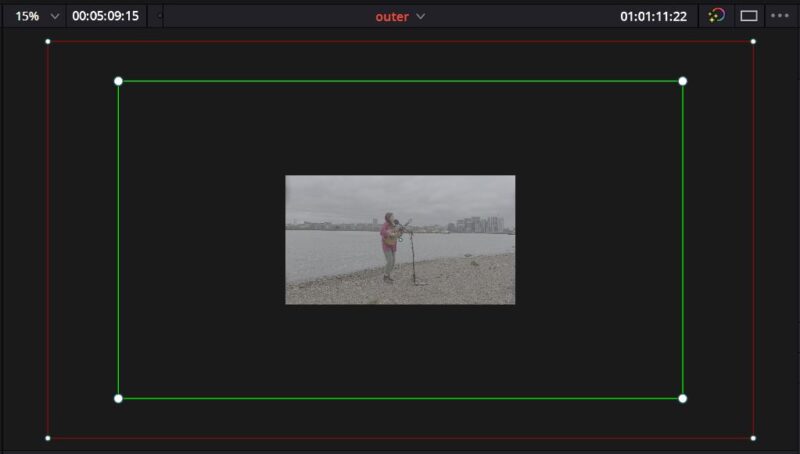Select the green box top-right handle
800x454 pixels.
tap(683, 81)
